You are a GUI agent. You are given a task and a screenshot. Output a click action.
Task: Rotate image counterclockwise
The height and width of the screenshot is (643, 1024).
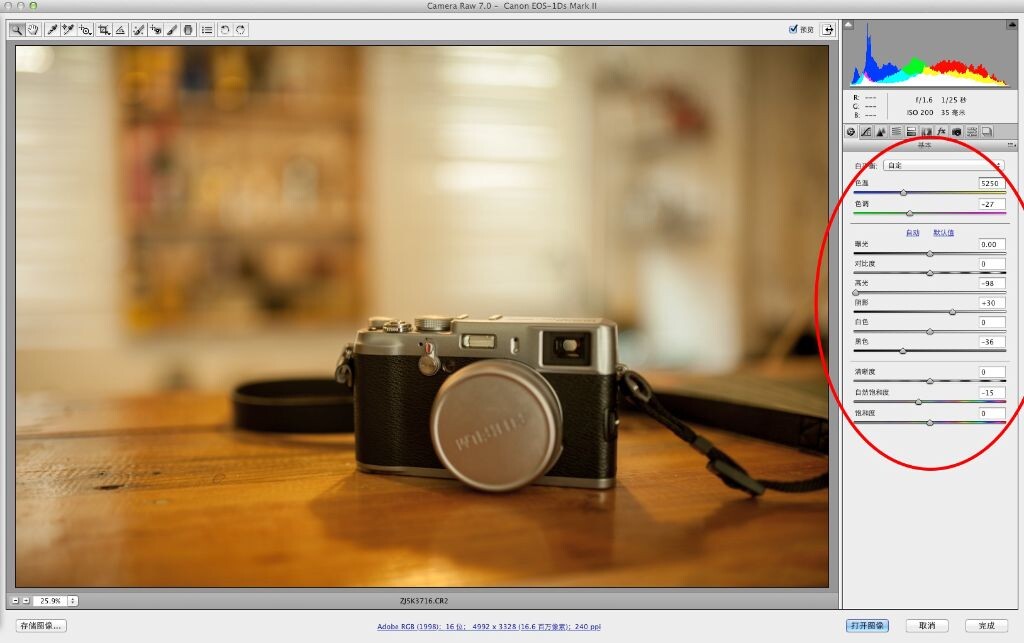pos(225,29)
